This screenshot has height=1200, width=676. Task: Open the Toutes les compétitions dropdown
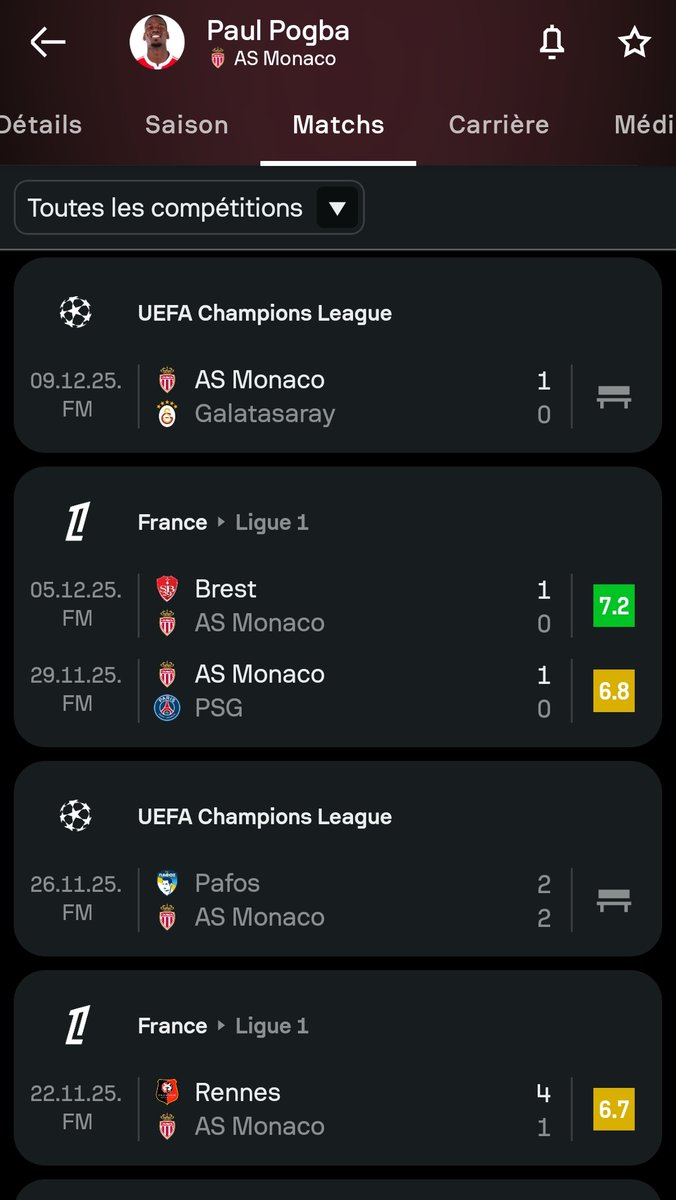tap(189, 208)
